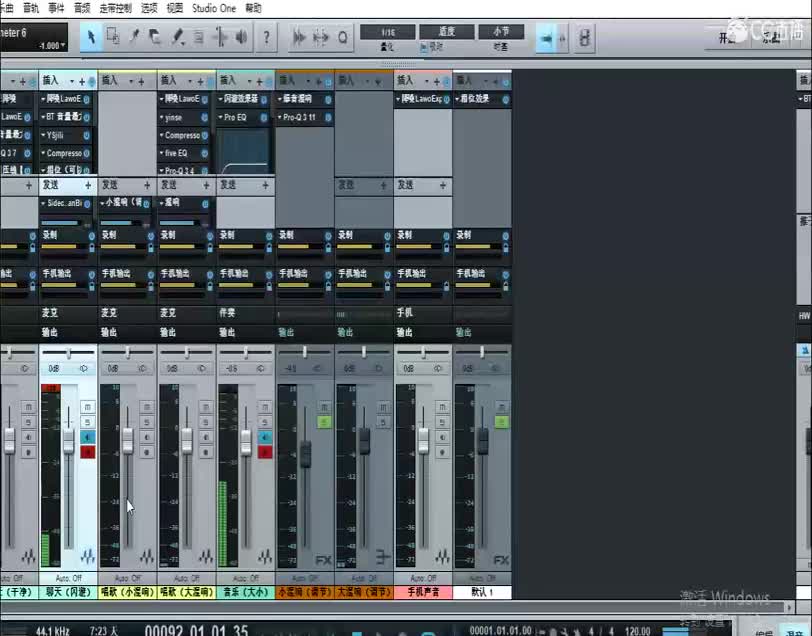This screenshot has width=812, height=636.
Task: Click the 手机声音 pan slider
Action: click(423, 353)
